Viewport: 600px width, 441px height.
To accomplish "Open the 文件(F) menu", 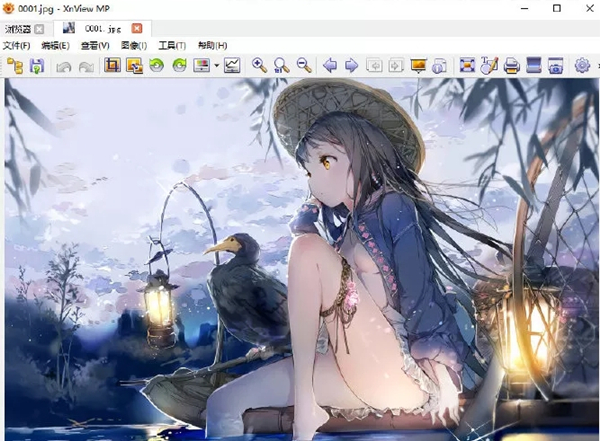I will click(x=17, y=45).
